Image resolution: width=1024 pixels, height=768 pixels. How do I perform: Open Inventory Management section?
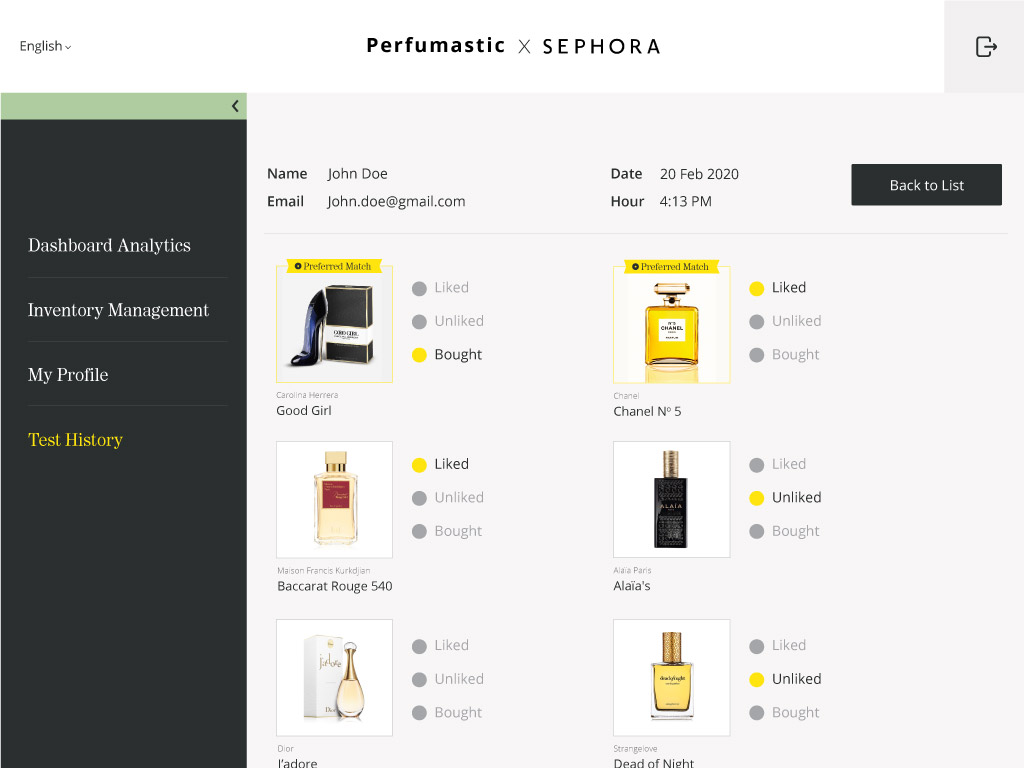[x=118, y=310]
